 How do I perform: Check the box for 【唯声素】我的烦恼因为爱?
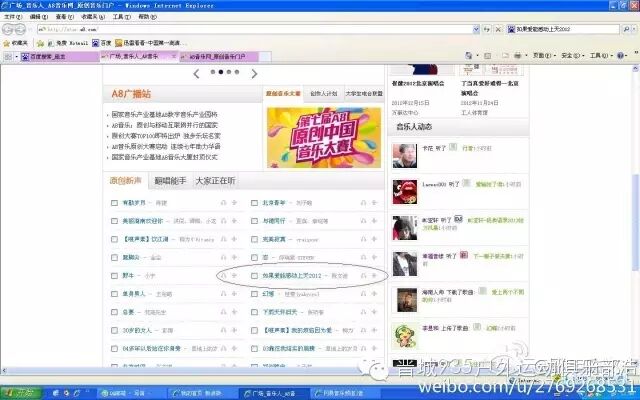[x=254, y=330]
